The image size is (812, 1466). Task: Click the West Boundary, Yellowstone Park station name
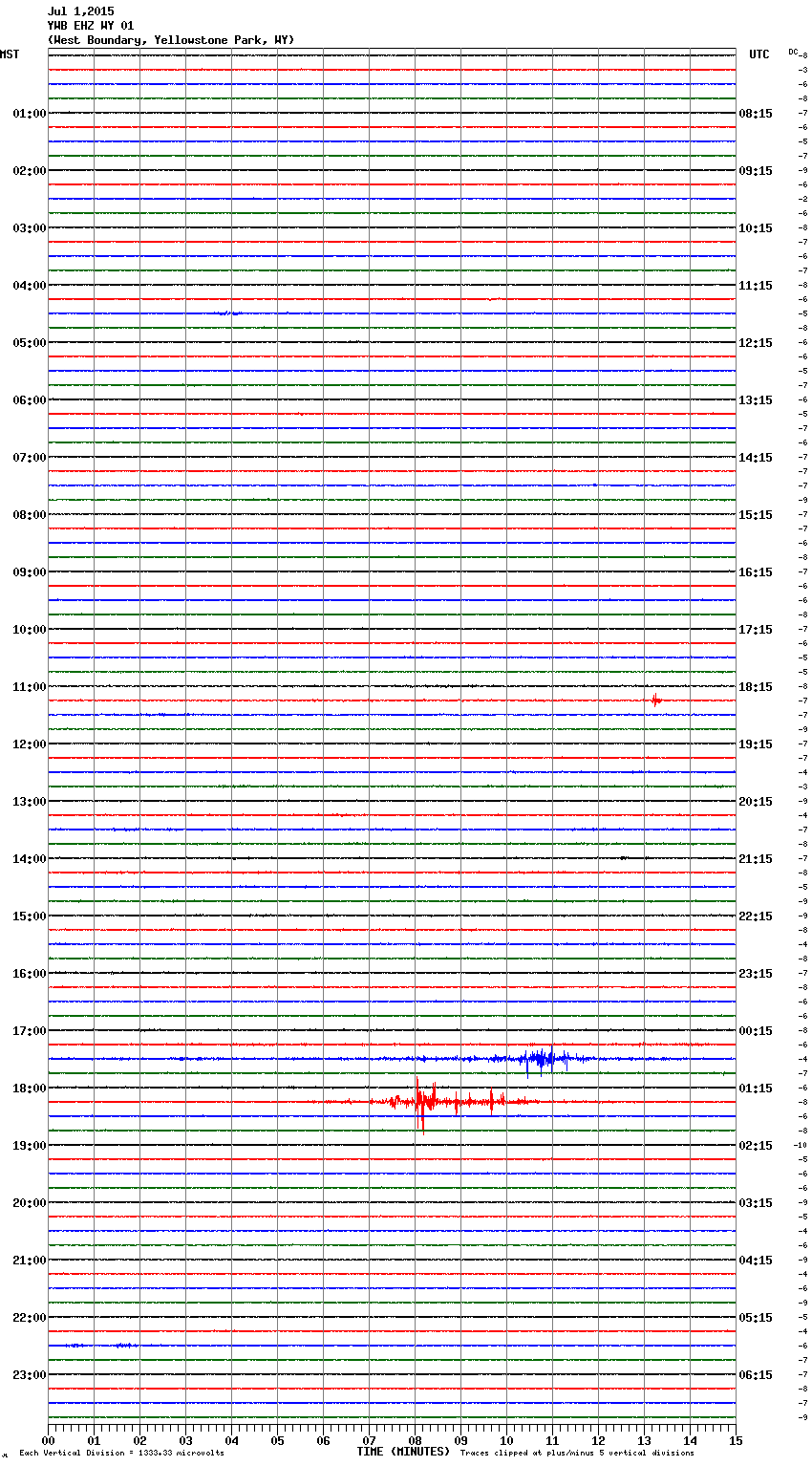pyautogui.click(x=171, y=40)
